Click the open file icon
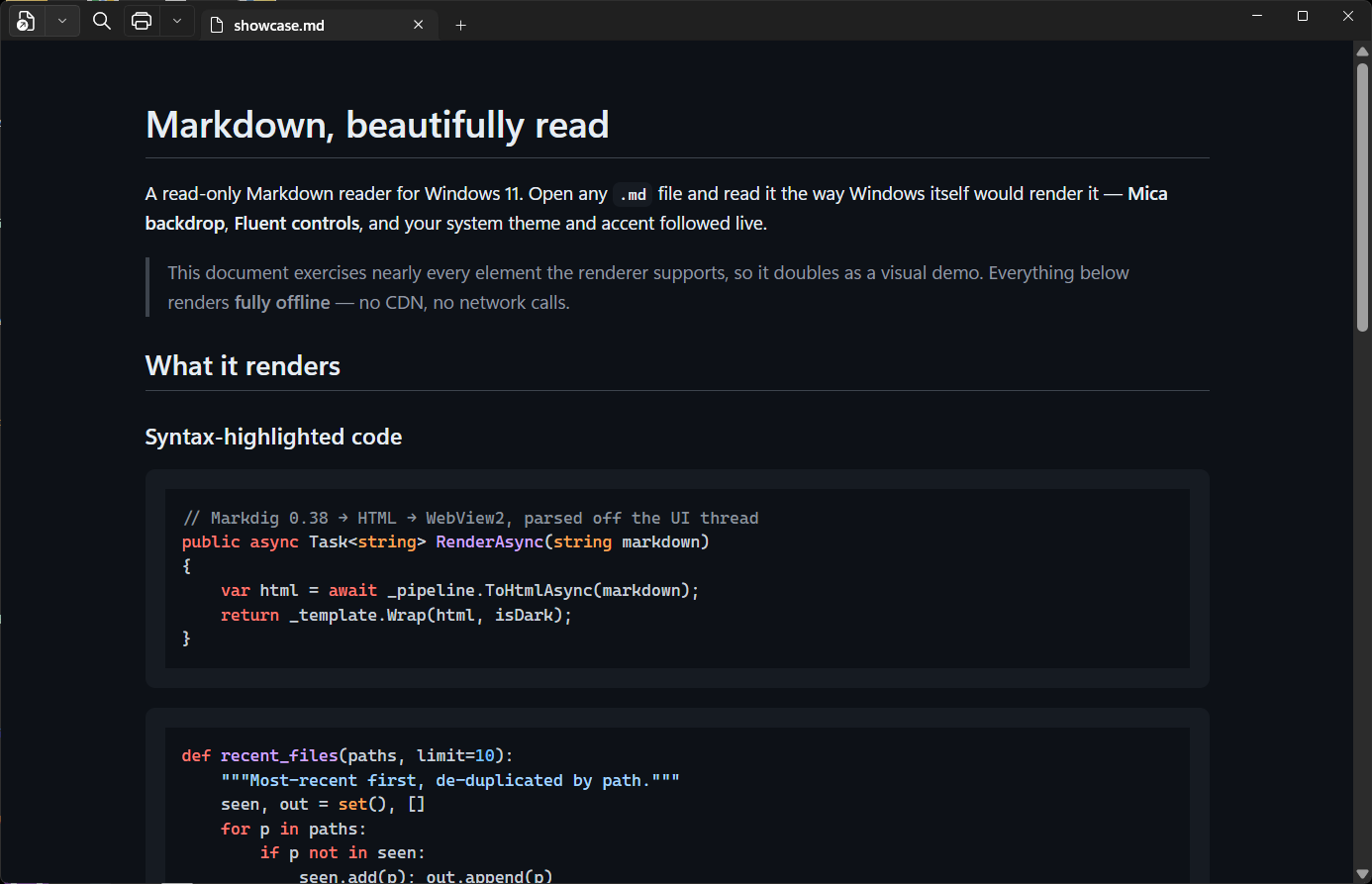 pyautogui.click(x=27, y=21)
